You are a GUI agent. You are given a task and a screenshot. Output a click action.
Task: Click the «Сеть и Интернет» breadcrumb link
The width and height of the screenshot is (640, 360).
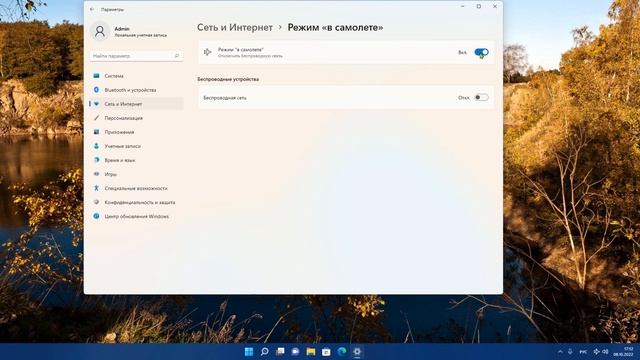click(x=235, y=27)
